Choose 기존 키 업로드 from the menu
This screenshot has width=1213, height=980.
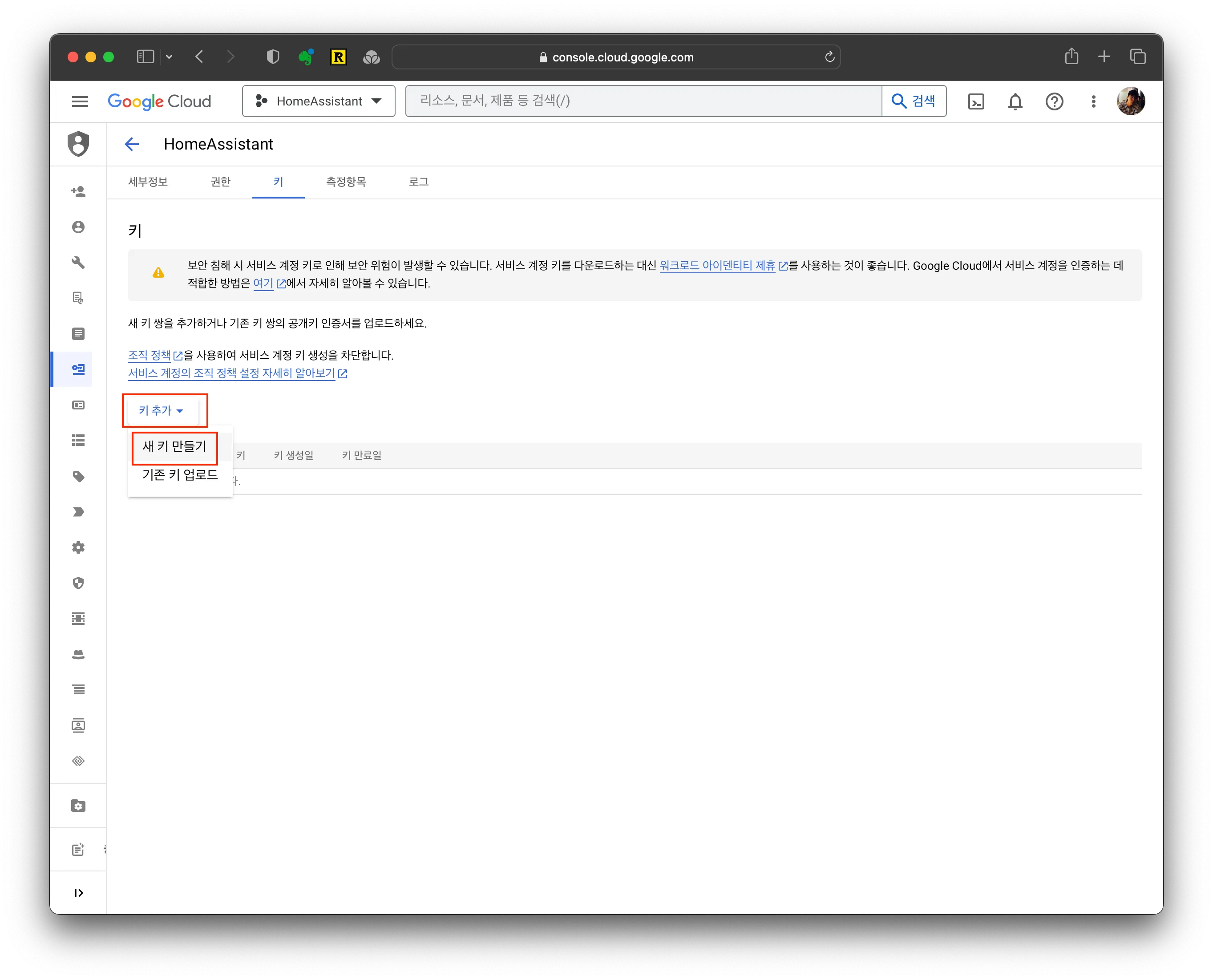179,475
